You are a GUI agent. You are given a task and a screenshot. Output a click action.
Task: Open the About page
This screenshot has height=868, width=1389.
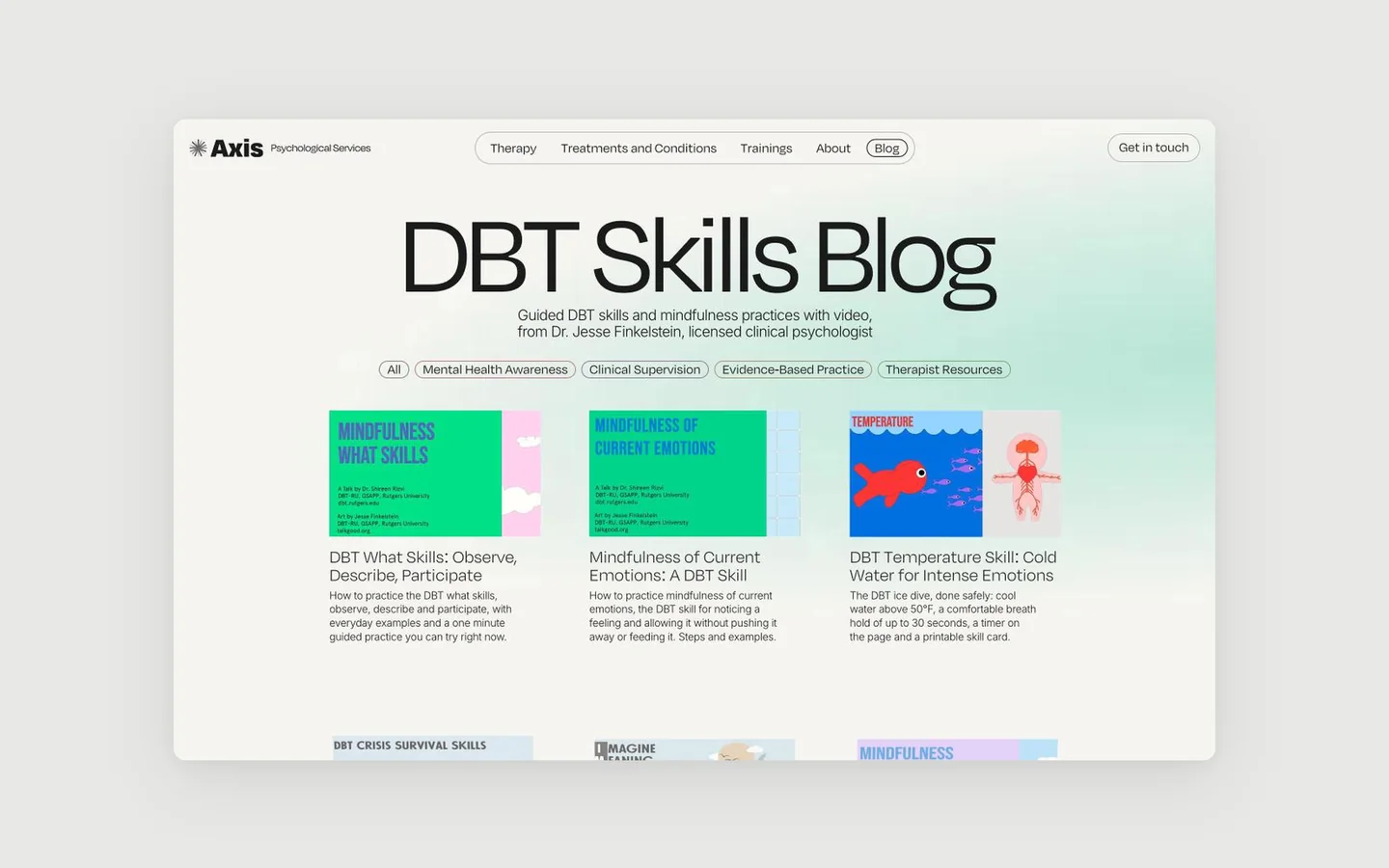point(833,149)
